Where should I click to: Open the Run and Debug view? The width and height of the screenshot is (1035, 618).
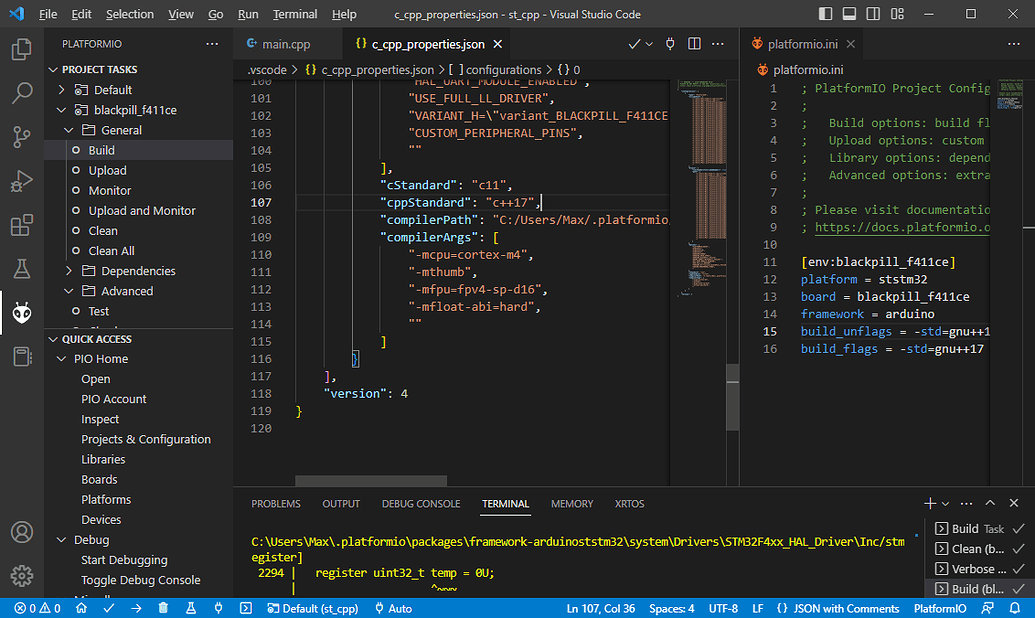22,181
